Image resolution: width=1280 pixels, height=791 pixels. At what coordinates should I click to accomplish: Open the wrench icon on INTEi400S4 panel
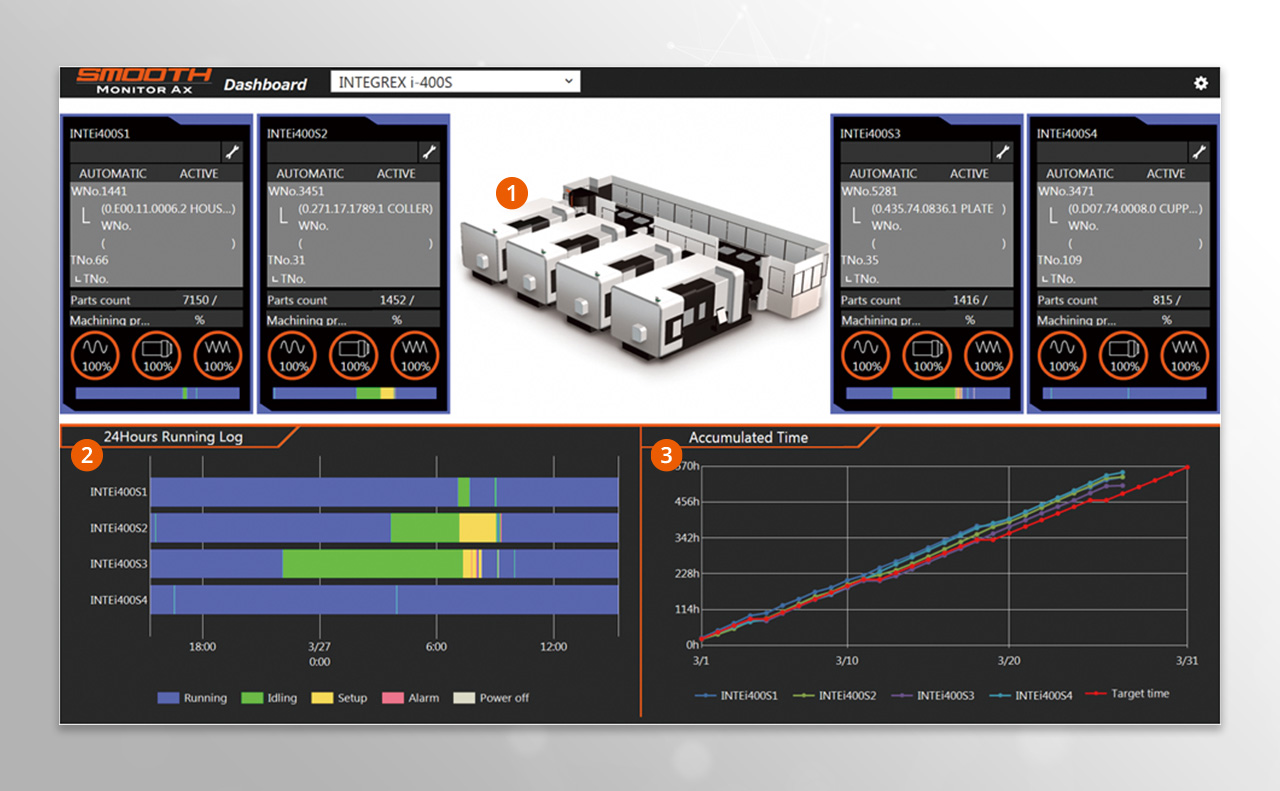click(x=1199, y=152)
